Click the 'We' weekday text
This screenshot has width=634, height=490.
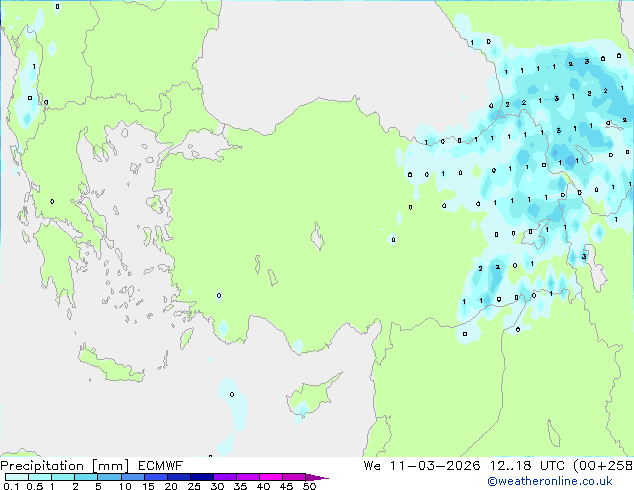pos(372,466)
